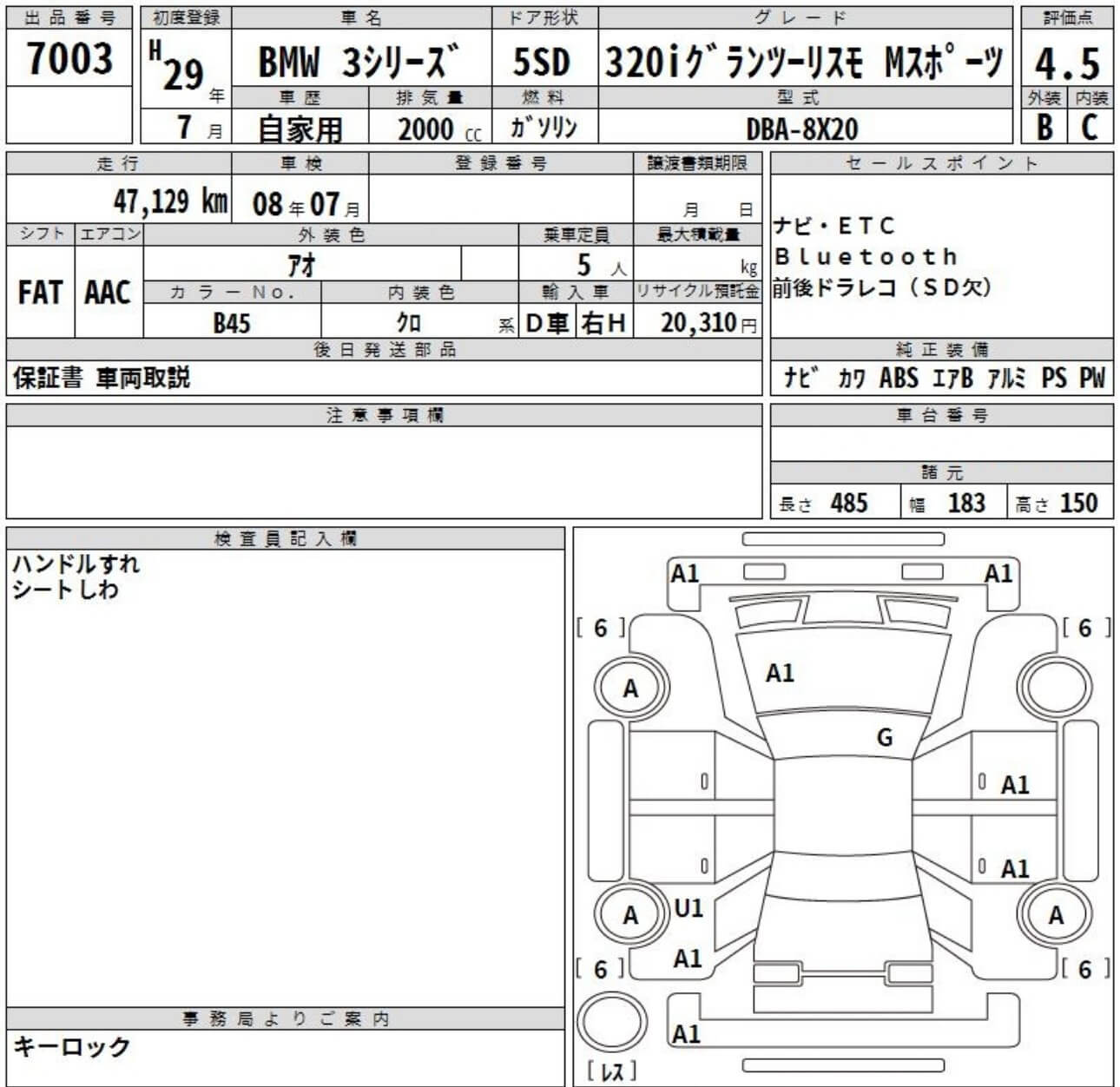Image resolution: width=1120 pixels, height=1087 pixels.
Task: Click the セールスポイント header
Action: click(x=942, y=163)
